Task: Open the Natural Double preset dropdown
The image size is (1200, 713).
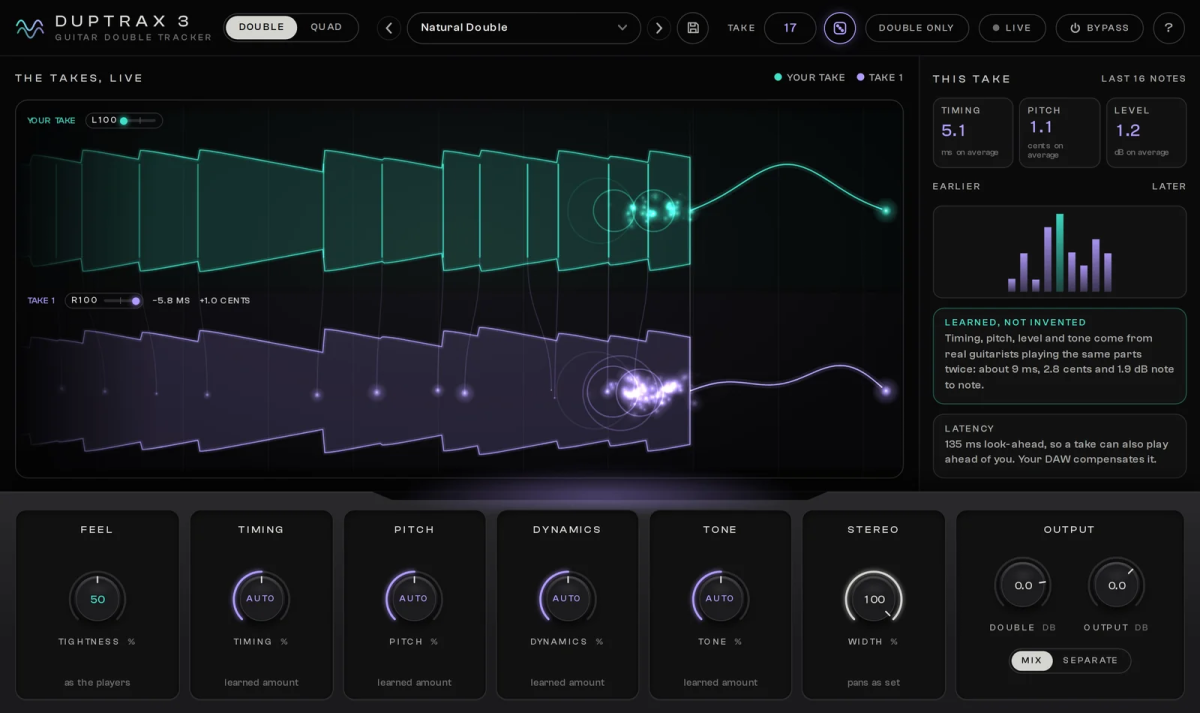Action: pyautogui.click(x=524, y=28)
